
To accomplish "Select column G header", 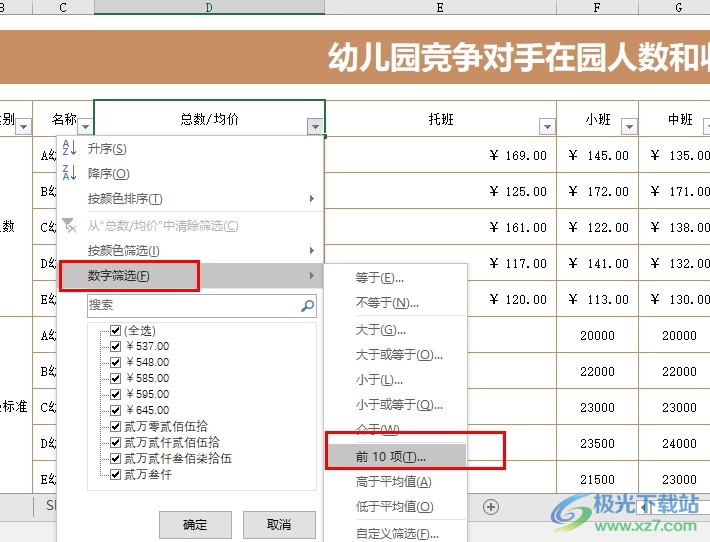I will [675, 7].
